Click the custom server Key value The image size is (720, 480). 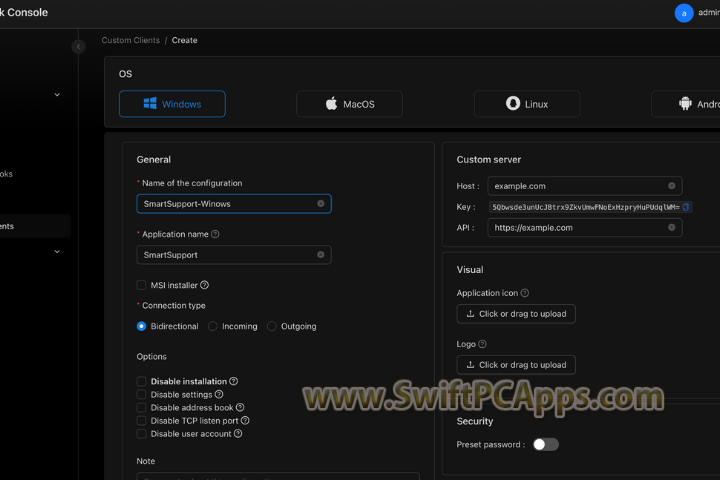click(x=585, y=207)
